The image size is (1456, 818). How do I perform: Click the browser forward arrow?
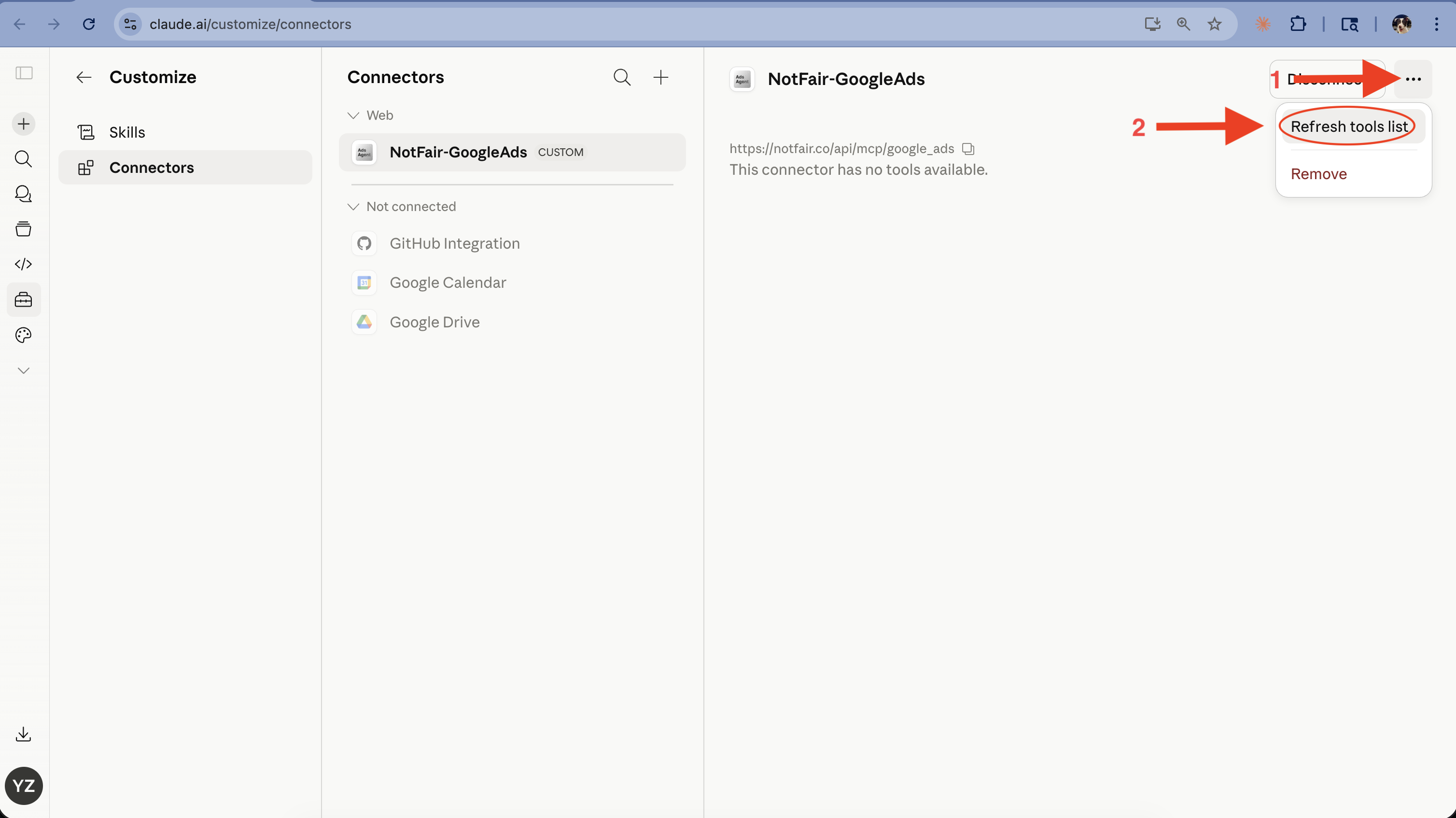pos(54,24)
